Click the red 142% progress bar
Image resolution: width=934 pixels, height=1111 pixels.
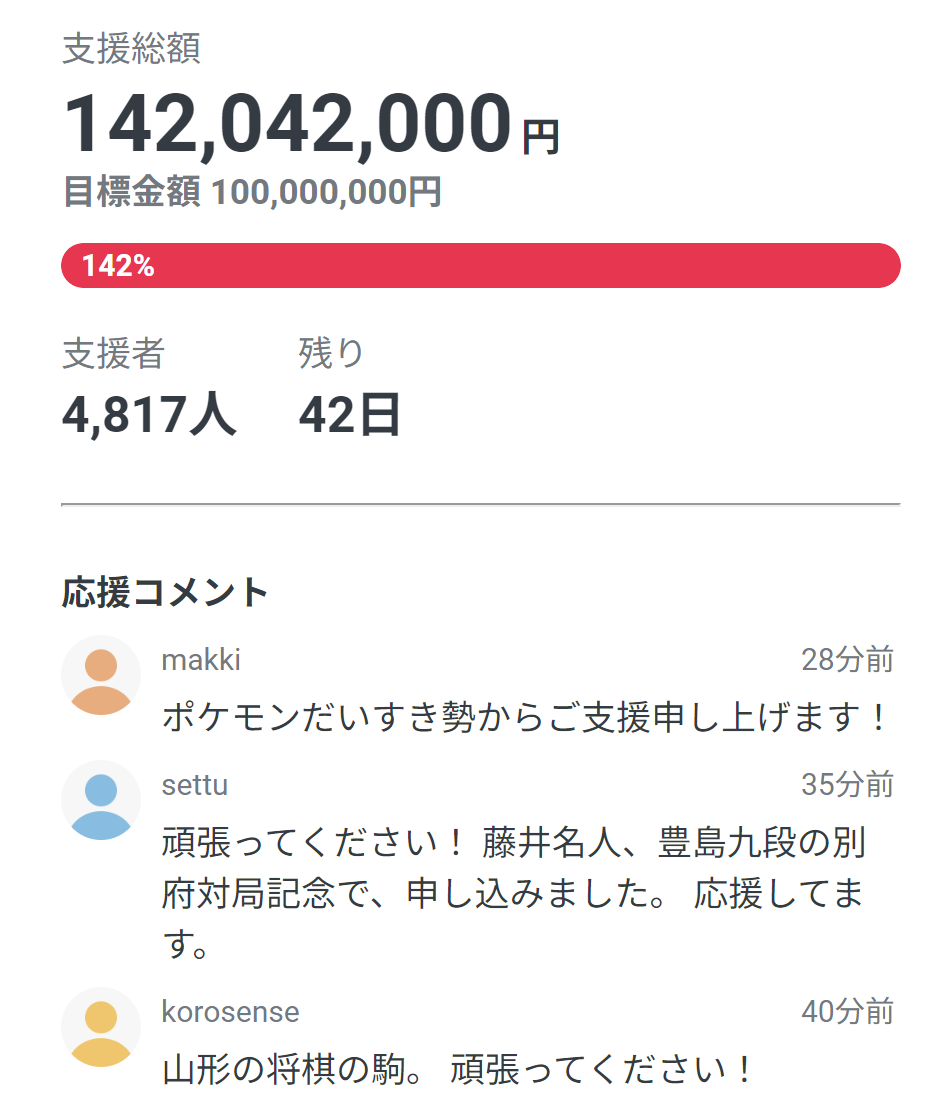(480, 266)
